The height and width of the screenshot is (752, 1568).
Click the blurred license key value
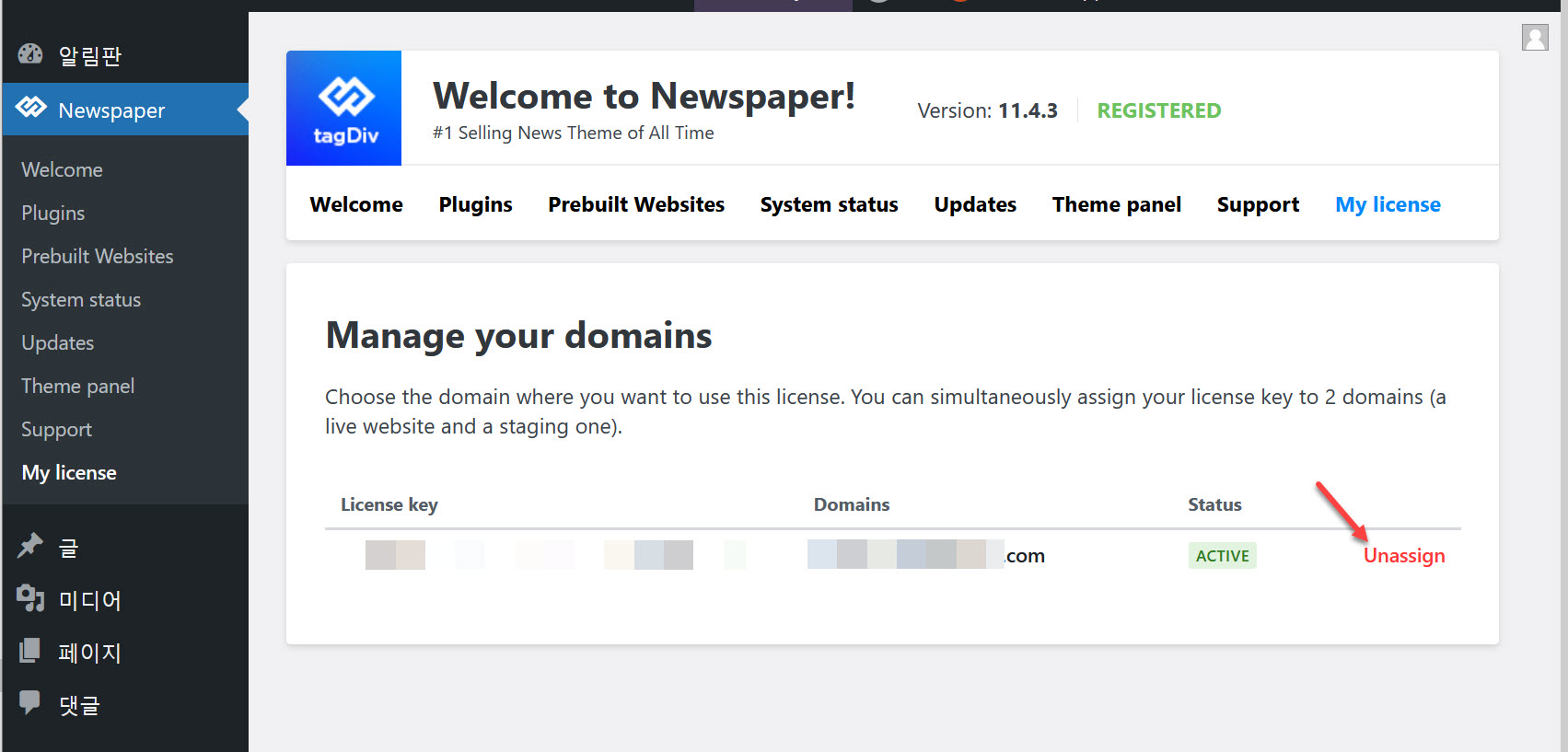click(555, 555)
